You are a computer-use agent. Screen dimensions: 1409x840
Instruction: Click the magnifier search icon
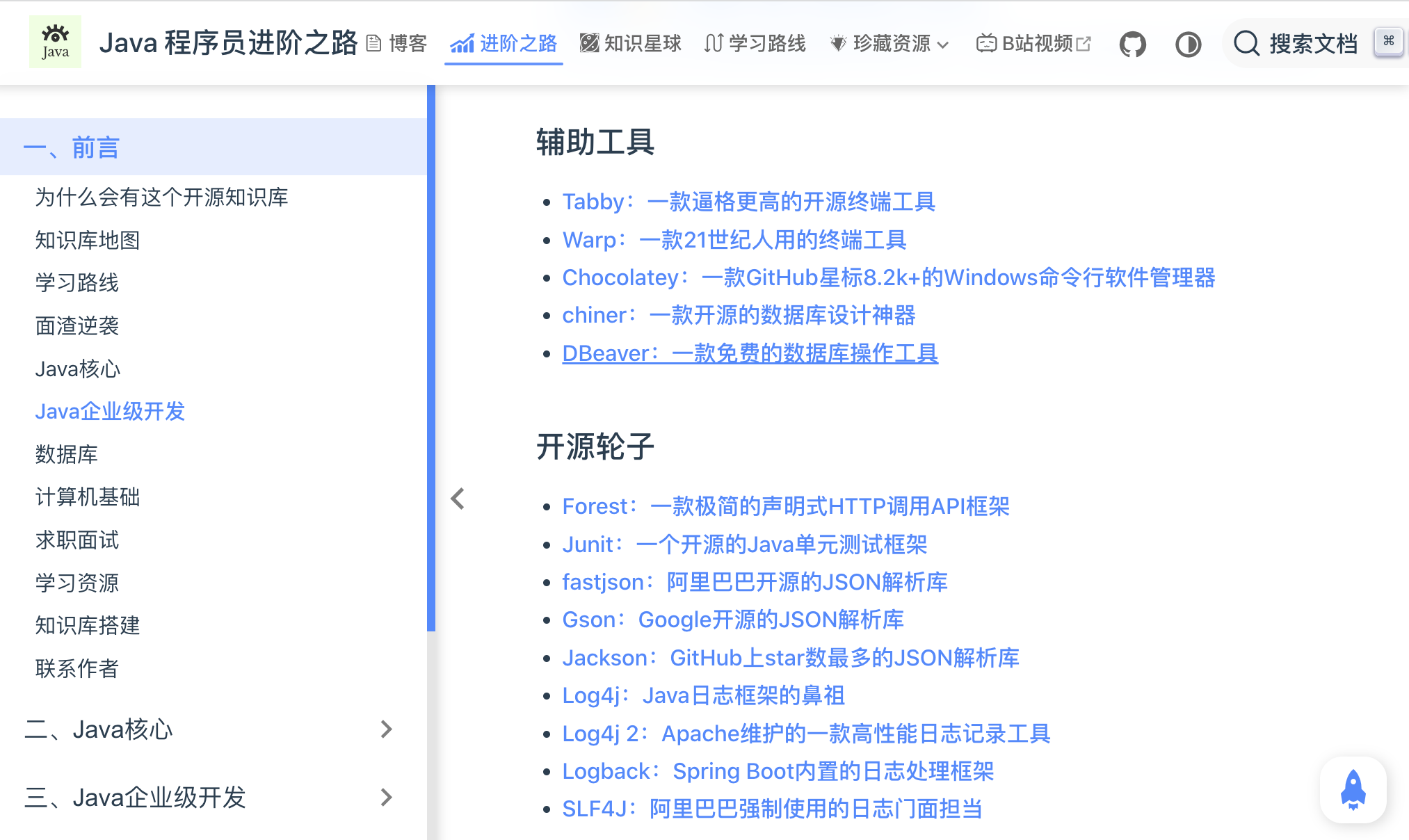click(x=1246, y=44)
